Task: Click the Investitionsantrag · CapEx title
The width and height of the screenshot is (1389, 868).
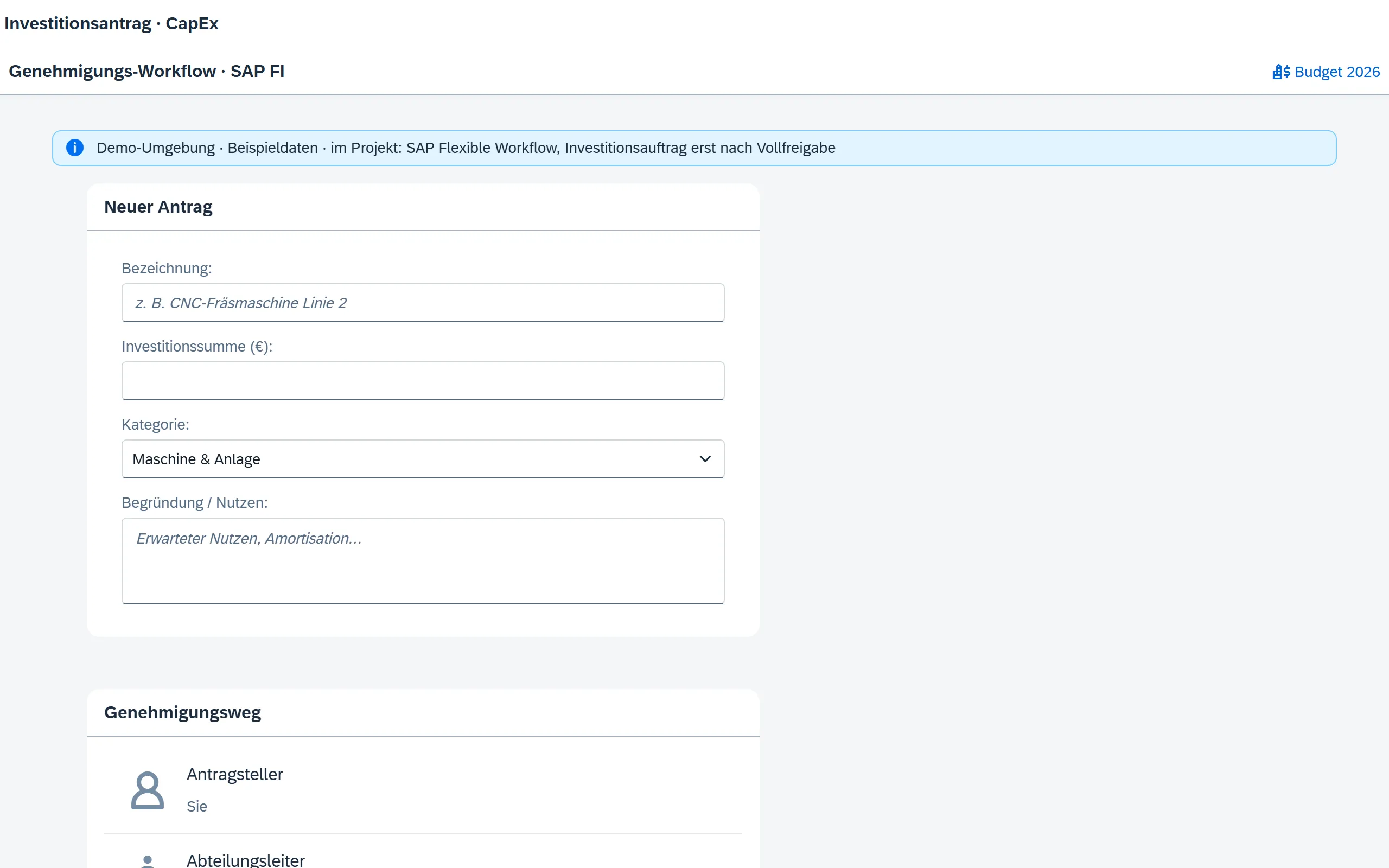Action: (111, 23)
